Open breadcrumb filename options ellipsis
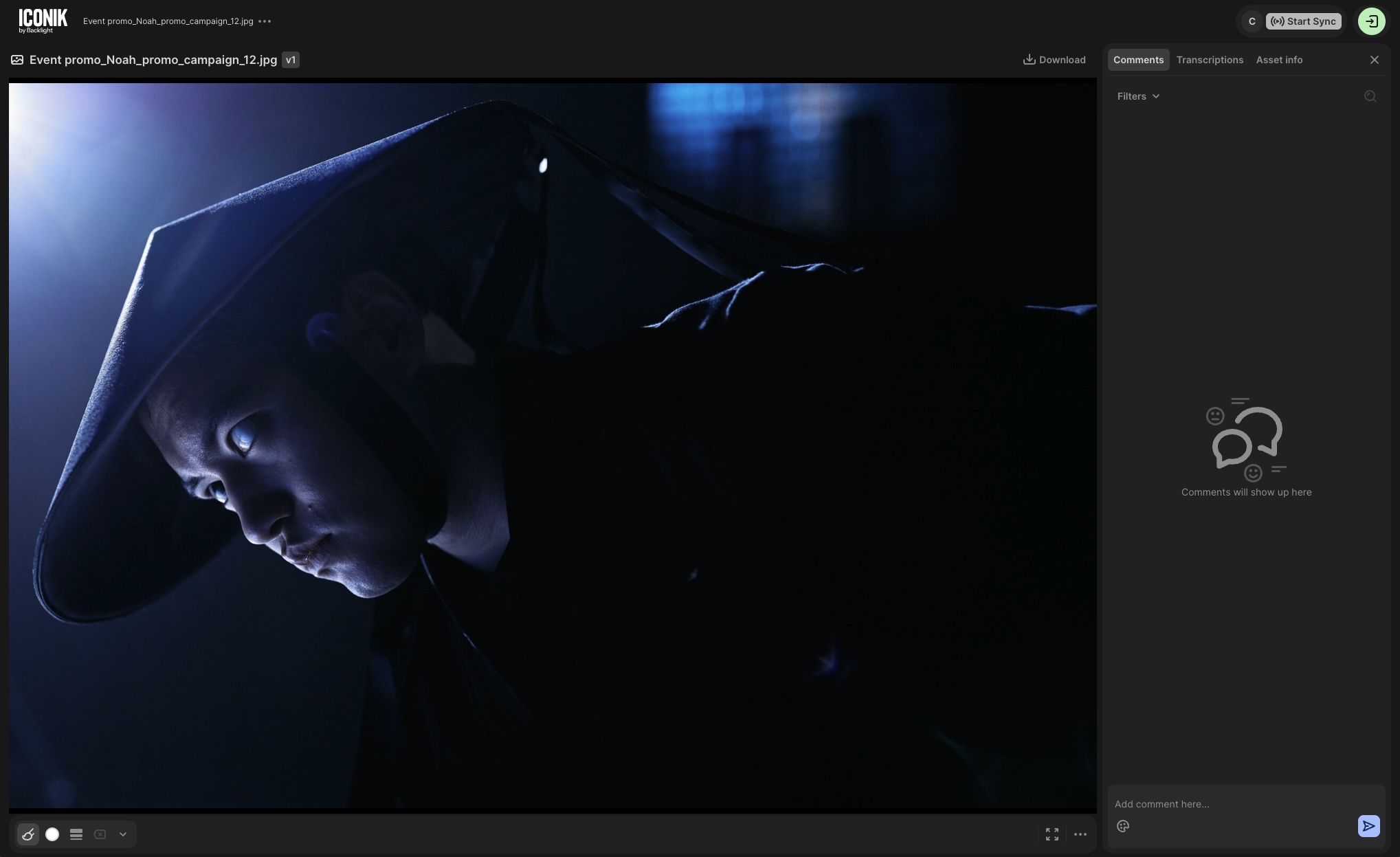 265,21
